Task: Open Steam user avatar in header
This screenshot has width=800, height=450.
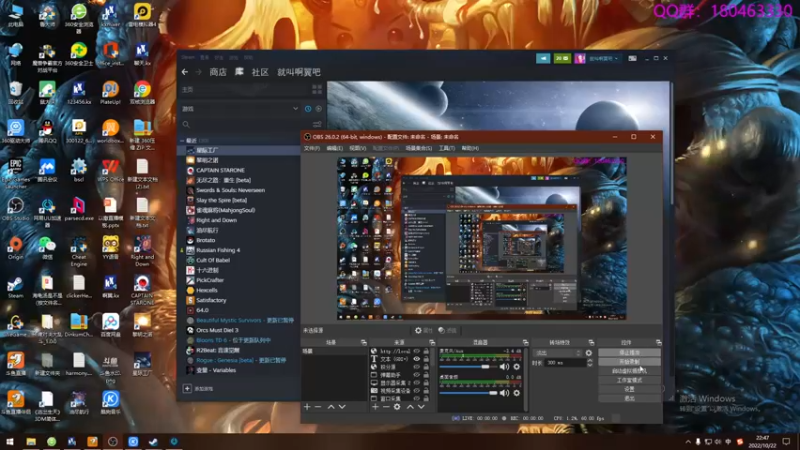Action: click(580, 59)
